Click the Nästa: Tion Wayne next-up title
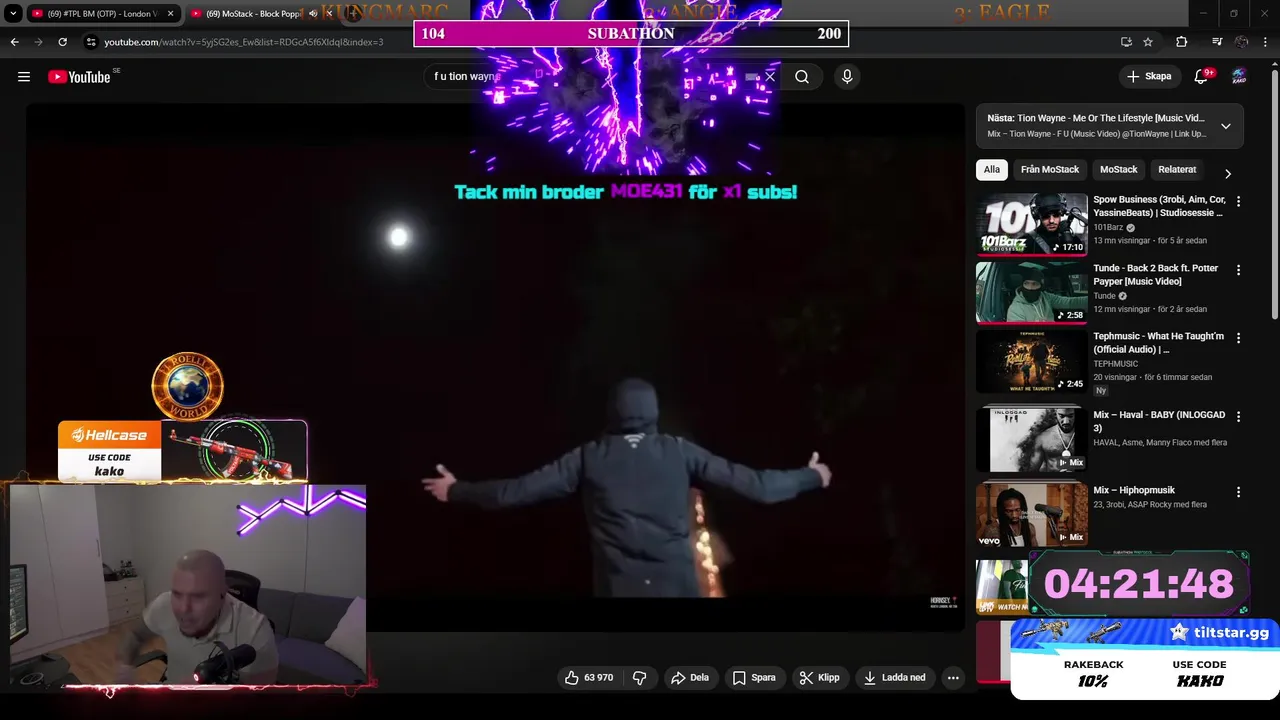Screen dimensions: 1280x720 [x=1096, y=118]
